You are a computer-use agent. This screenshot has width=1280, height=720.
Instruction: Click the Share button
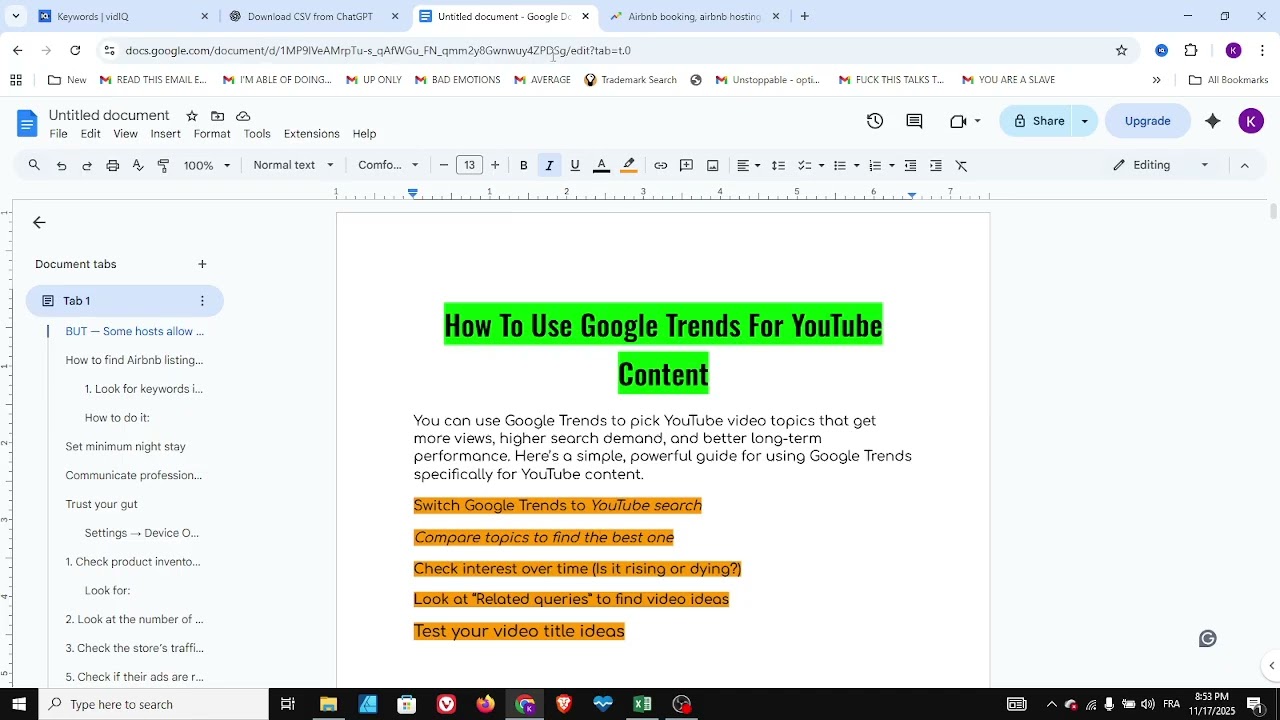pyautogui.click(x=1038, y=121)
